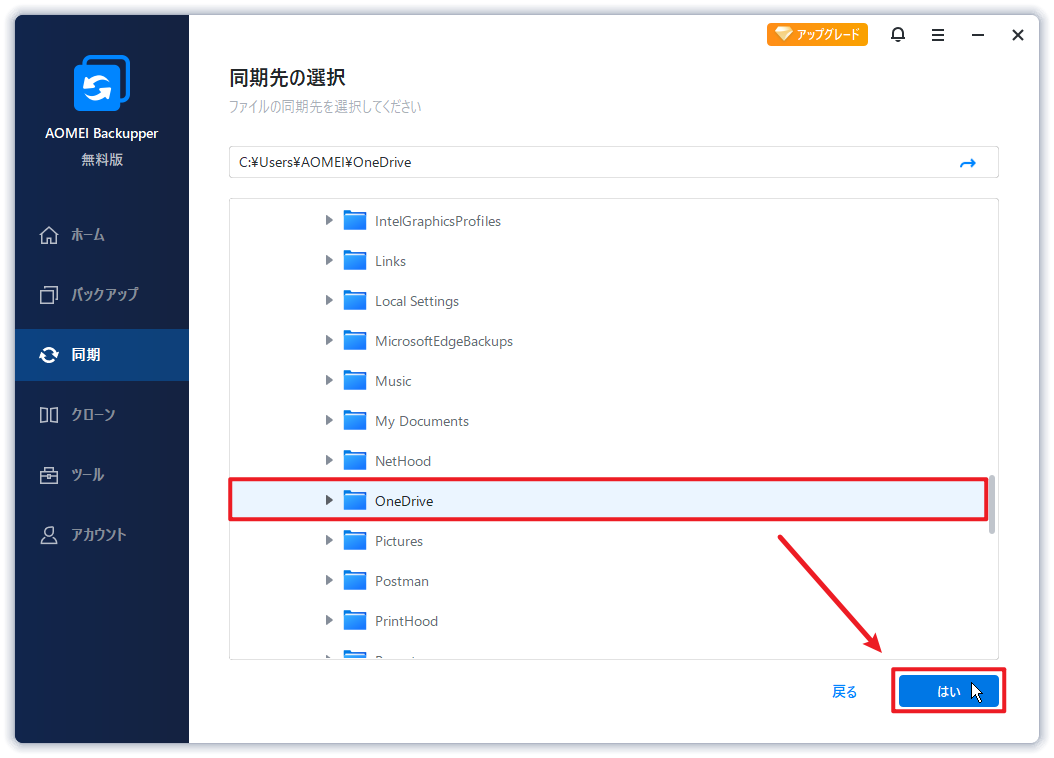The width and height of the screenshot is (1054, 758).
Task: Open the アカウント sidebar tab
Action: (102, 535)
